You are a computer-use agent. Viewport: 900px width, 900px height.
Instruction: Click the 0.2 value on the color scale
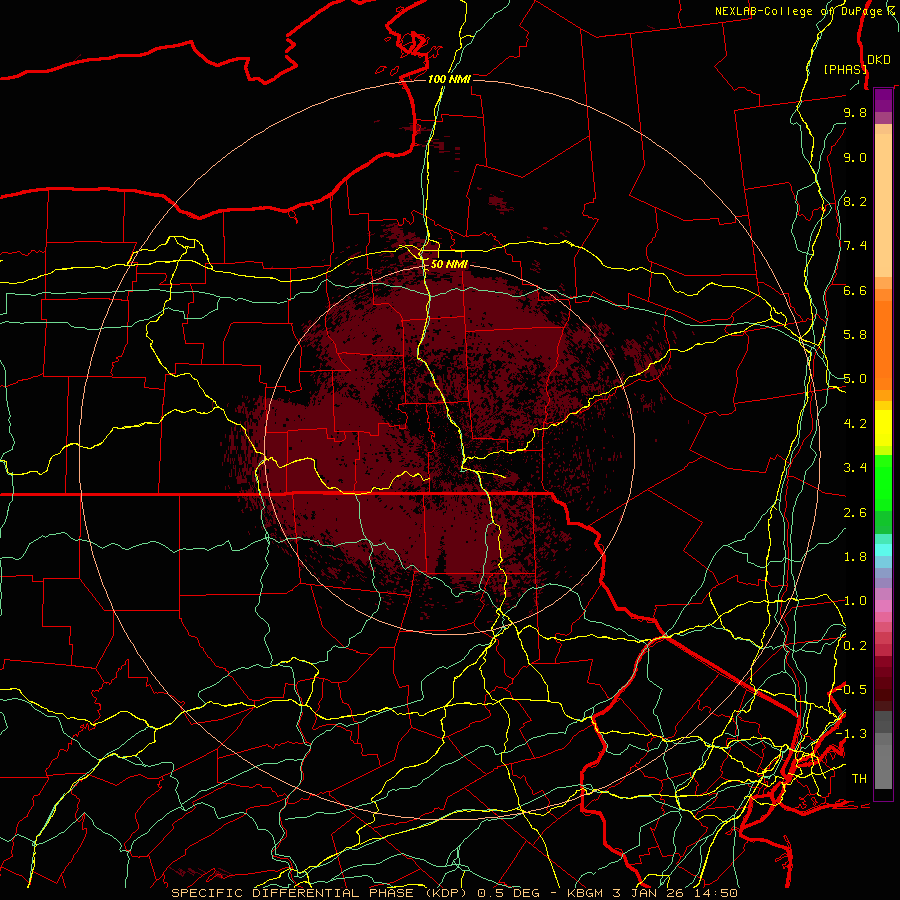pyautogui.click(x=855, y=646)
